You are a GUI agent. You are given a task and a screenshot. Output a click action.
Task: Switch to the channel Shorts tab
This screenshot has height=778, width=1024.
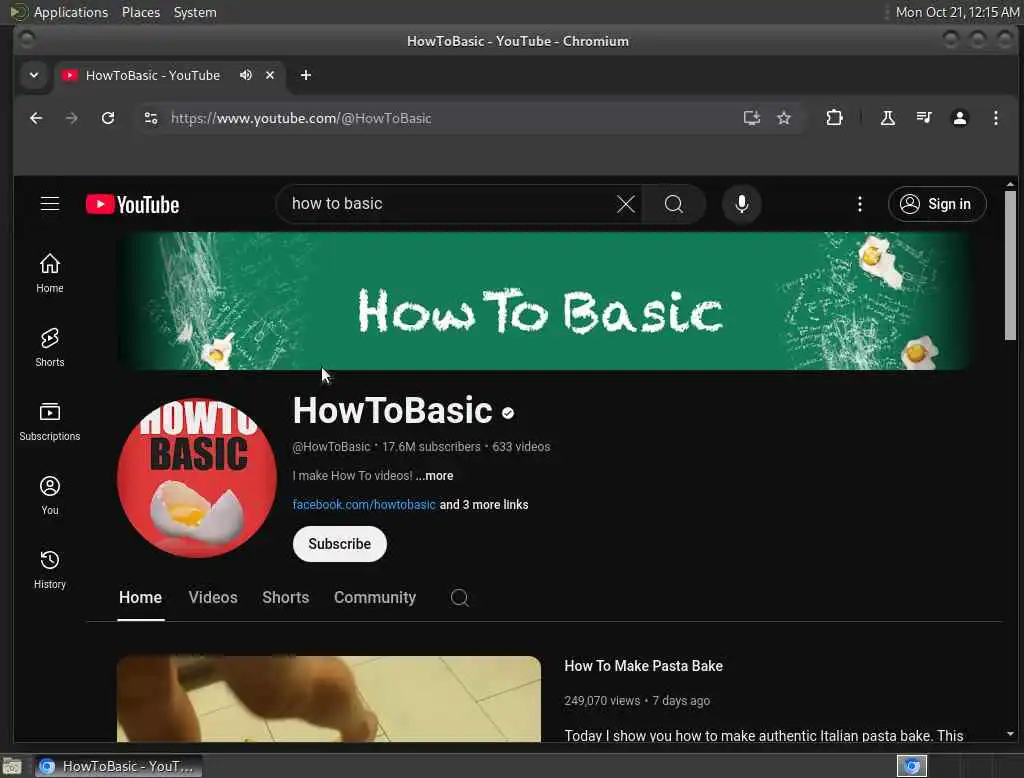285,597
